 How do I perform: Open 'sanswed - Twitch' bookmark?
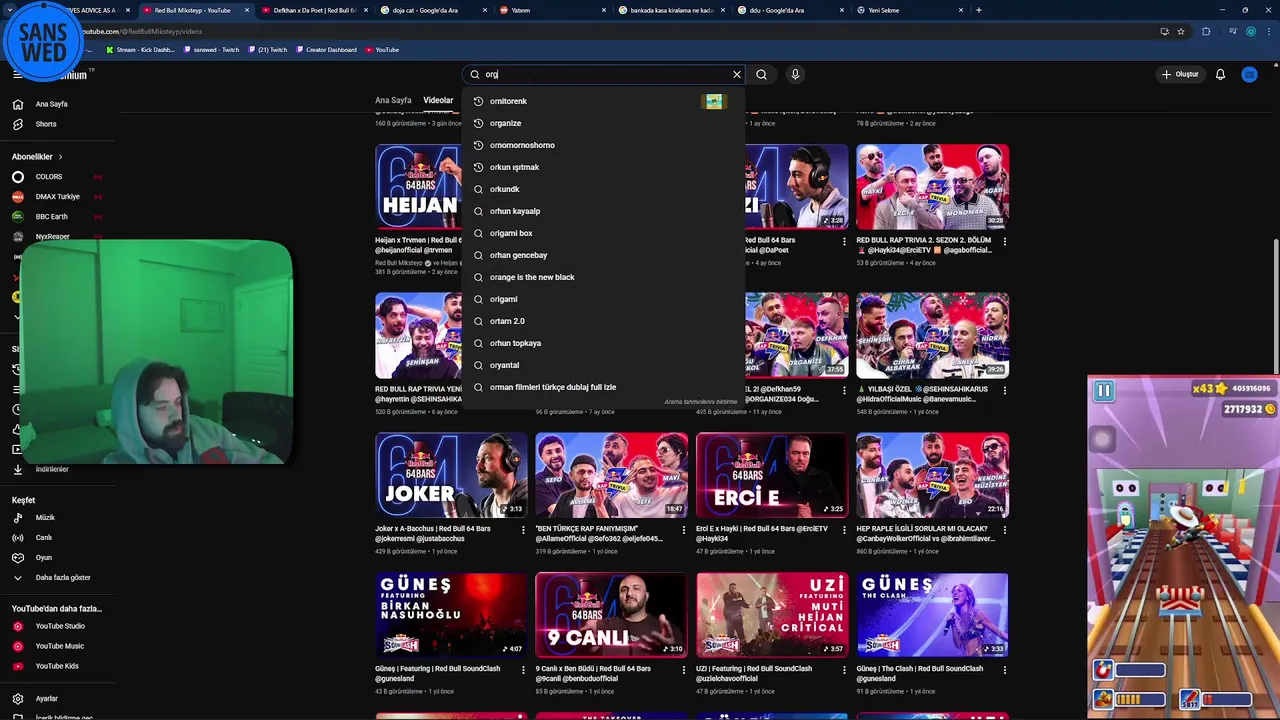(x=212, y=50)
